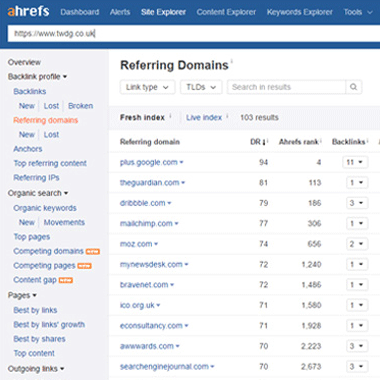Collapse the Organic search section

38,193
